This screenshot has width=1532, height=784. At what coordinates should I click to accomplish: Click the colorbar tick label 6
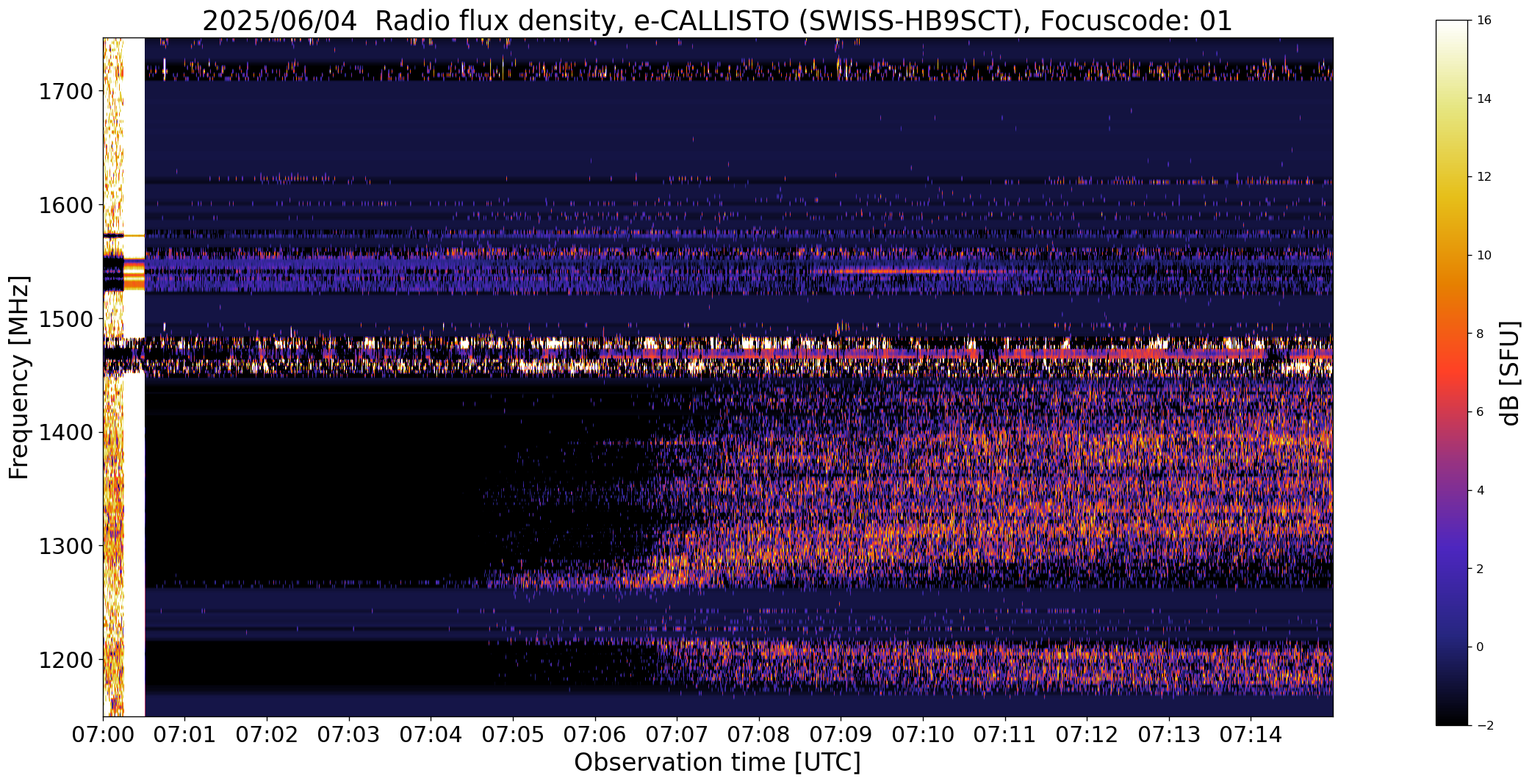(x=1480, y=412)
